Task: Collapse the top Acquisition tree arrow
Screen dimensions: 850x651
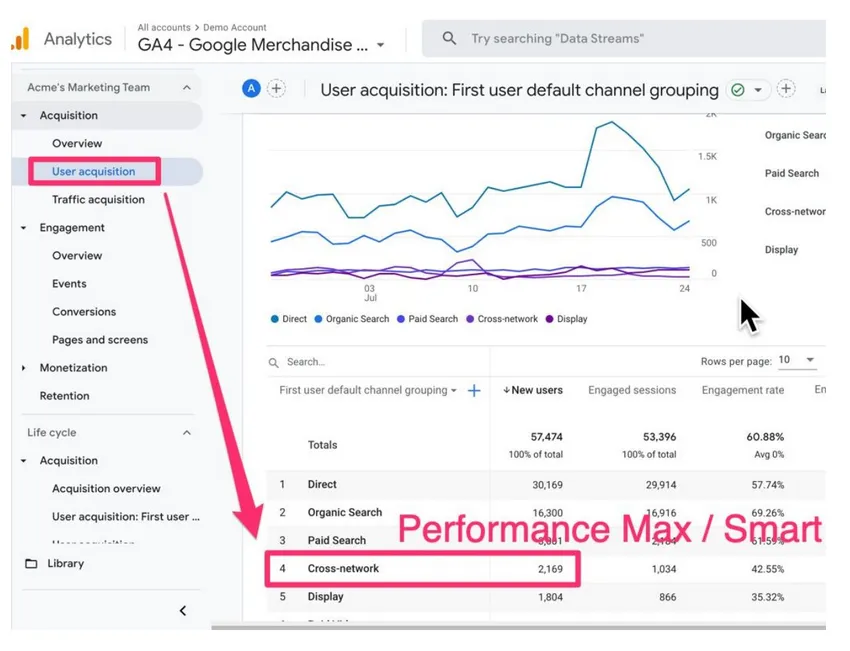Action: click(x=23, y=115)
